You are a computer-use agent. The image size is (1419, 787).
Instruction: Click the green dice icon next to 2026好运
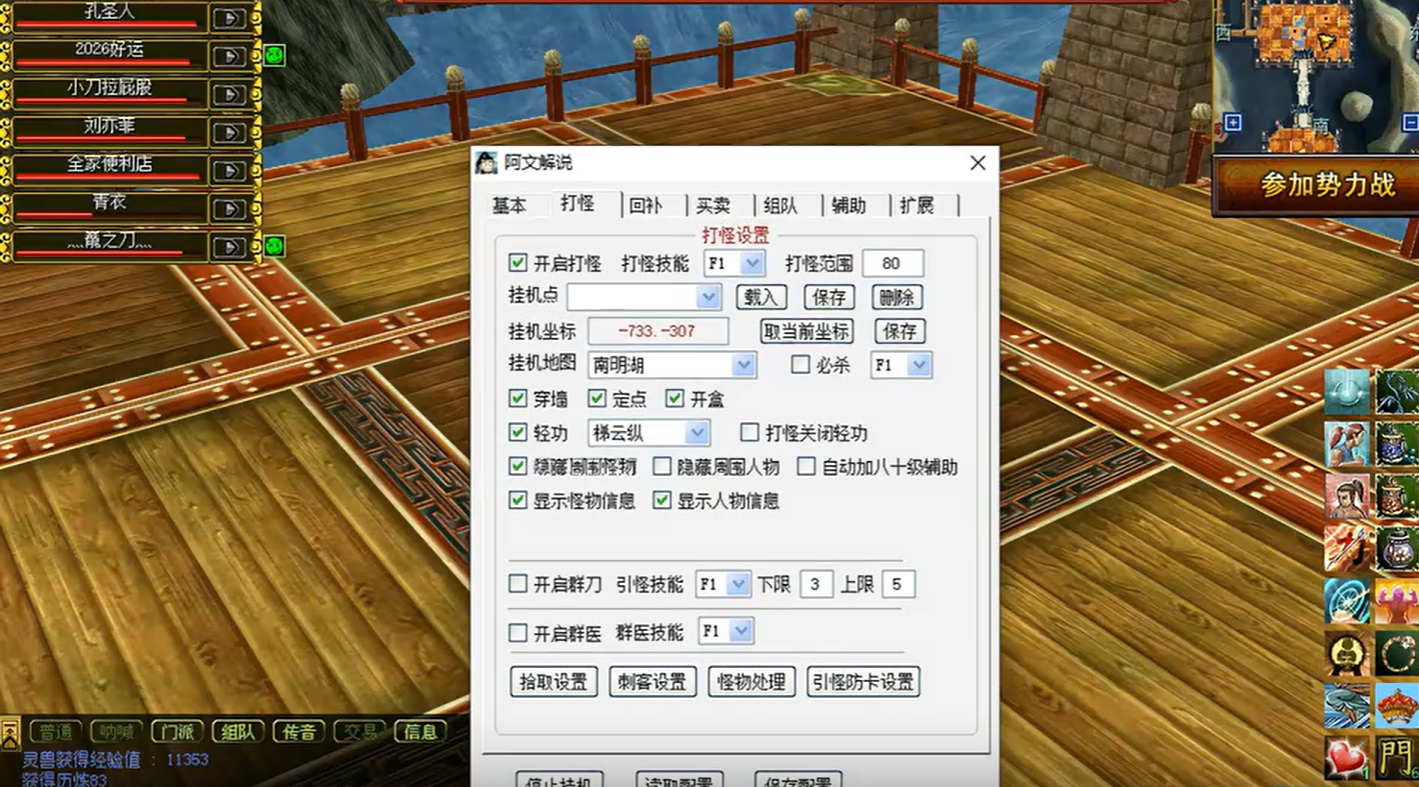(x=274, y=55)
